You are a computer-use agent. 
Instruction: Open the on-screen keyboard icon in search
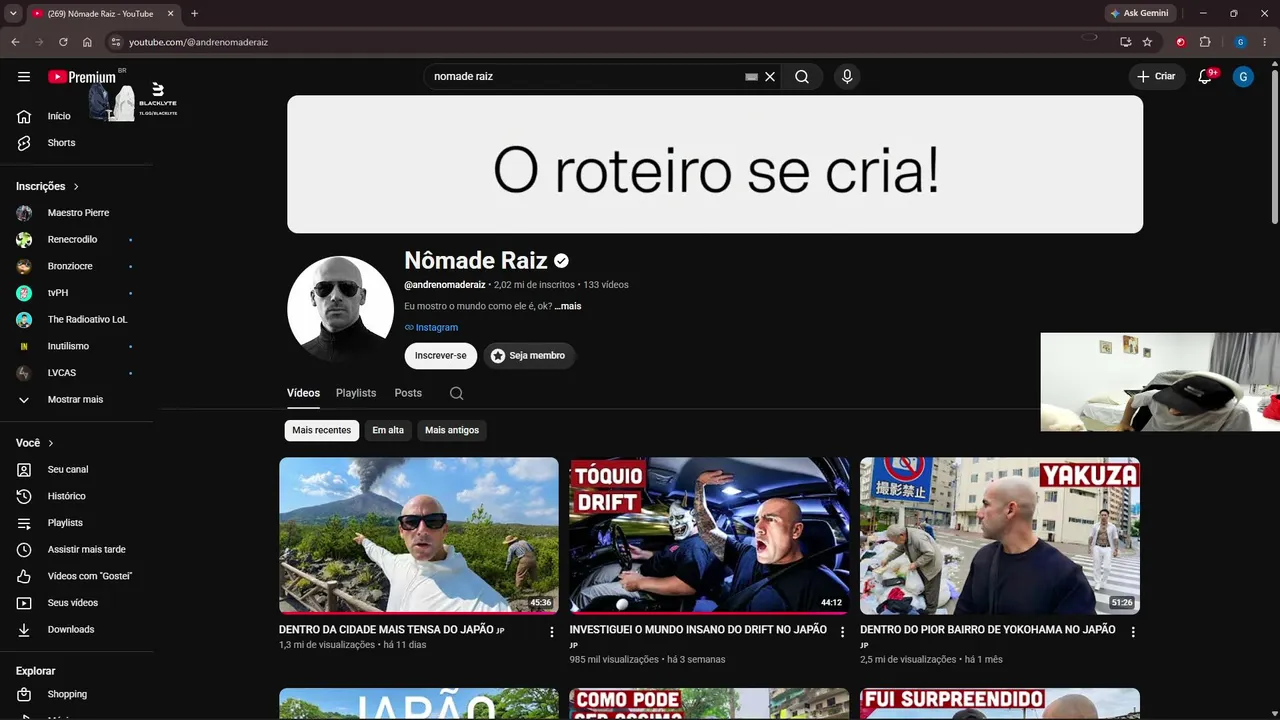[x=751, y=77]
